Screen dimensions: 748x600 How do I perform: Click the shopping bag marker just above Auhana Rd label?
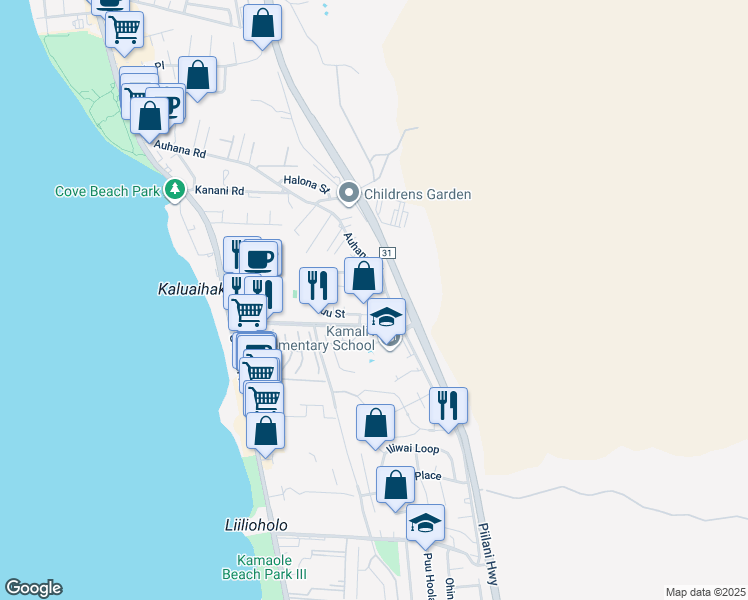point(150,116)
